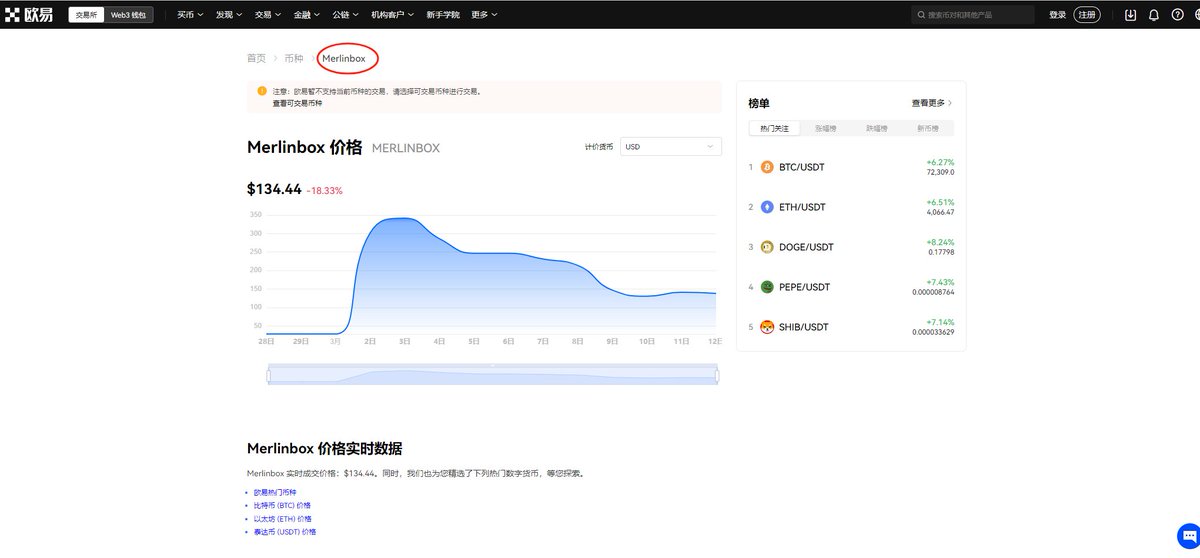This screenshot has height=558, width=1200.
Task: Switch to Web3 钱包 toggle
Action: (x=129, y=15)
